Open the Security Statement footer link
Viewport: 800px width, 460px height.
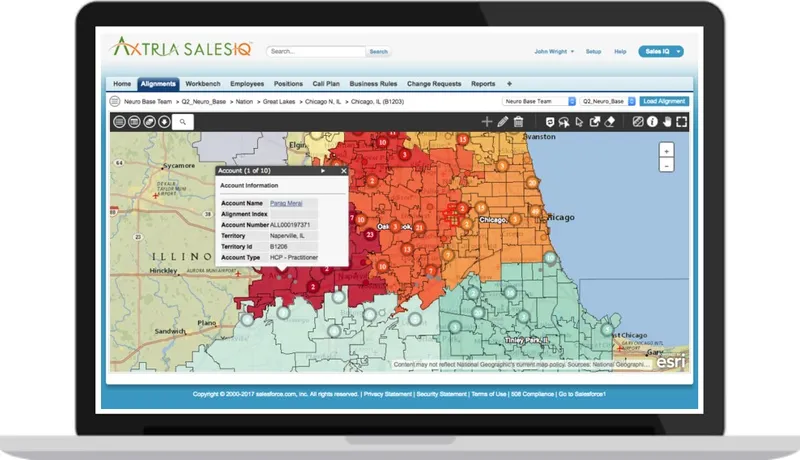point(441,394)
